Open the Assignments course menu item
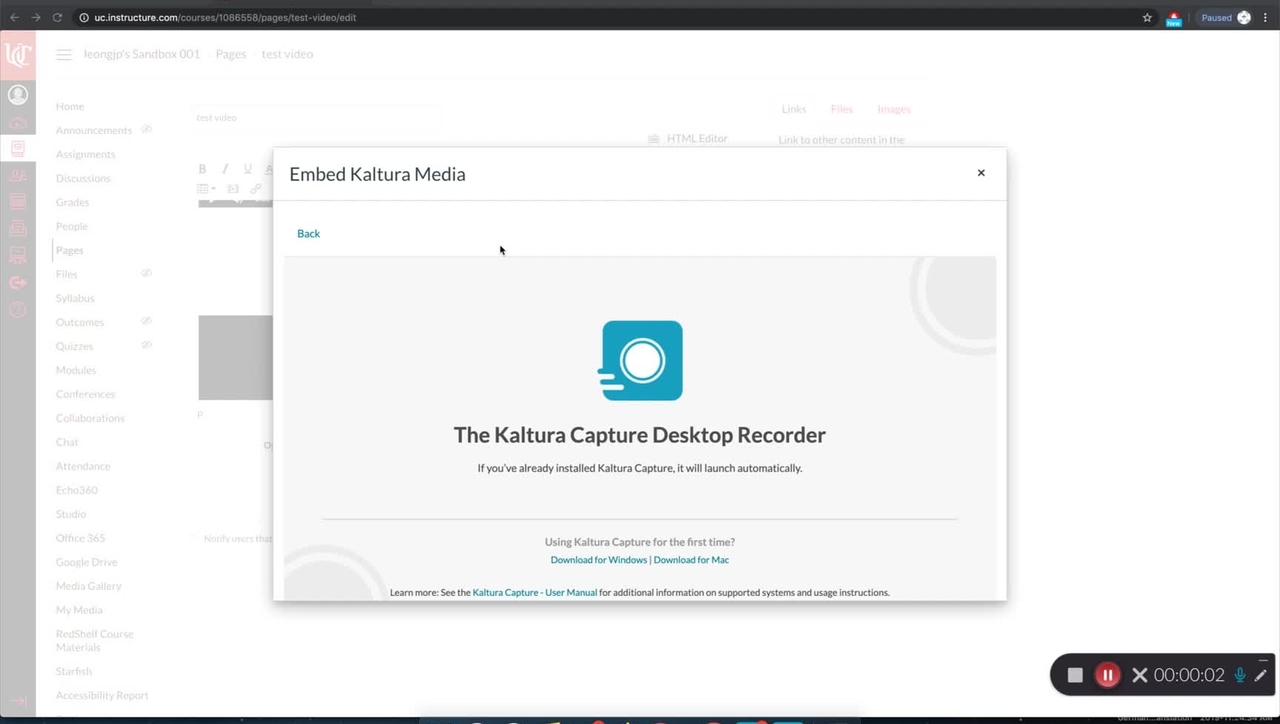 point(85,154)
